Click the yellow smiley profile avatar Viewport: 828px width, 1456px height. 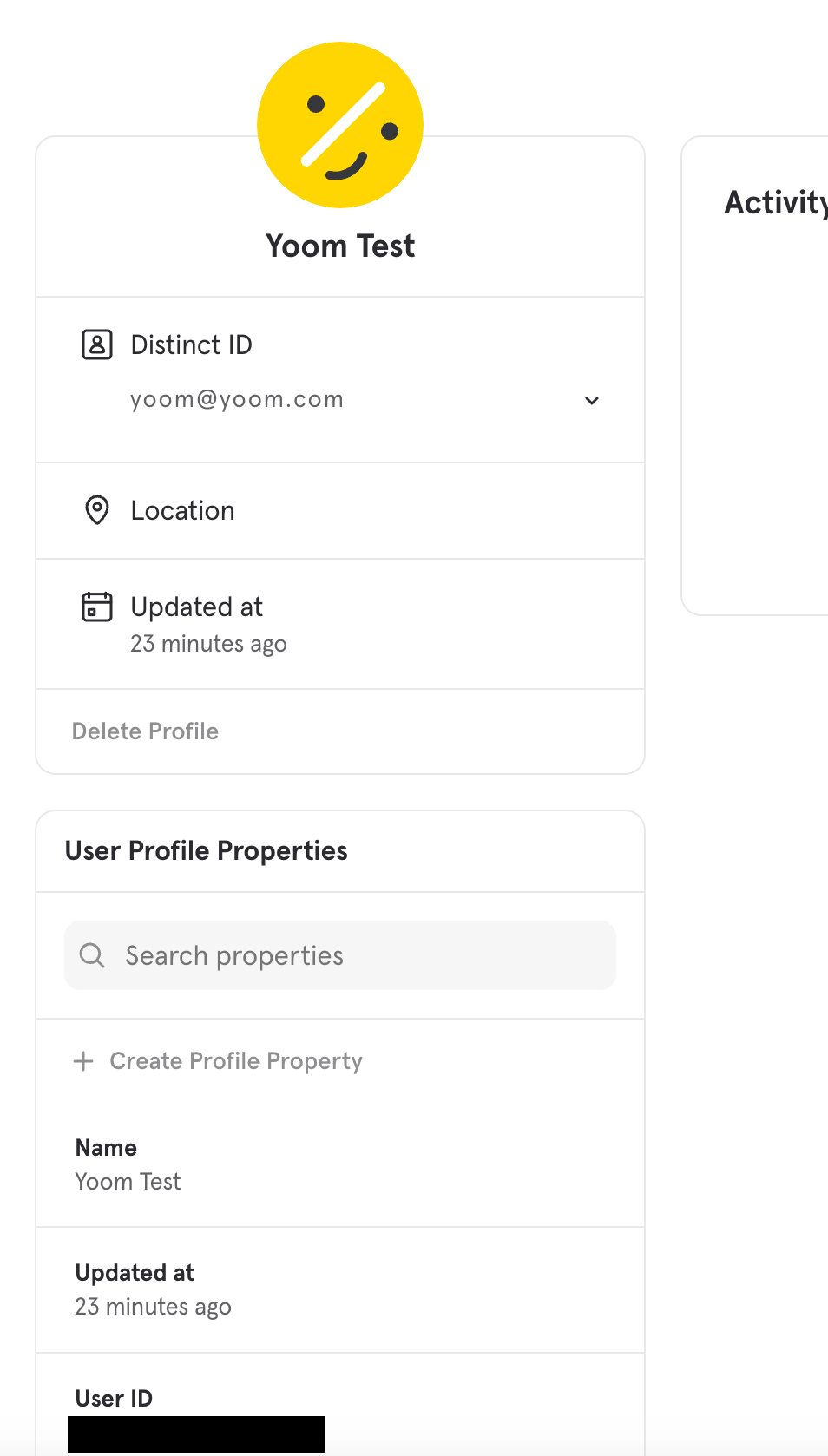point(340,125)
